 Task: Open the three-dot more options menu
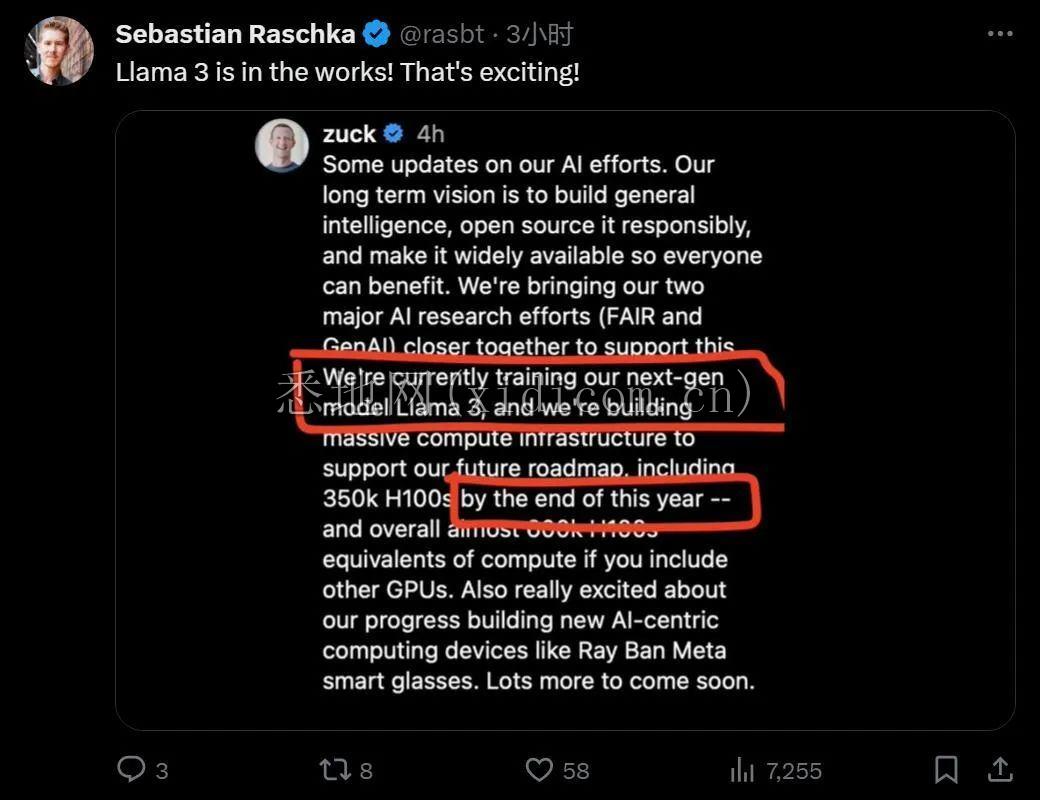pos(1000,34)
